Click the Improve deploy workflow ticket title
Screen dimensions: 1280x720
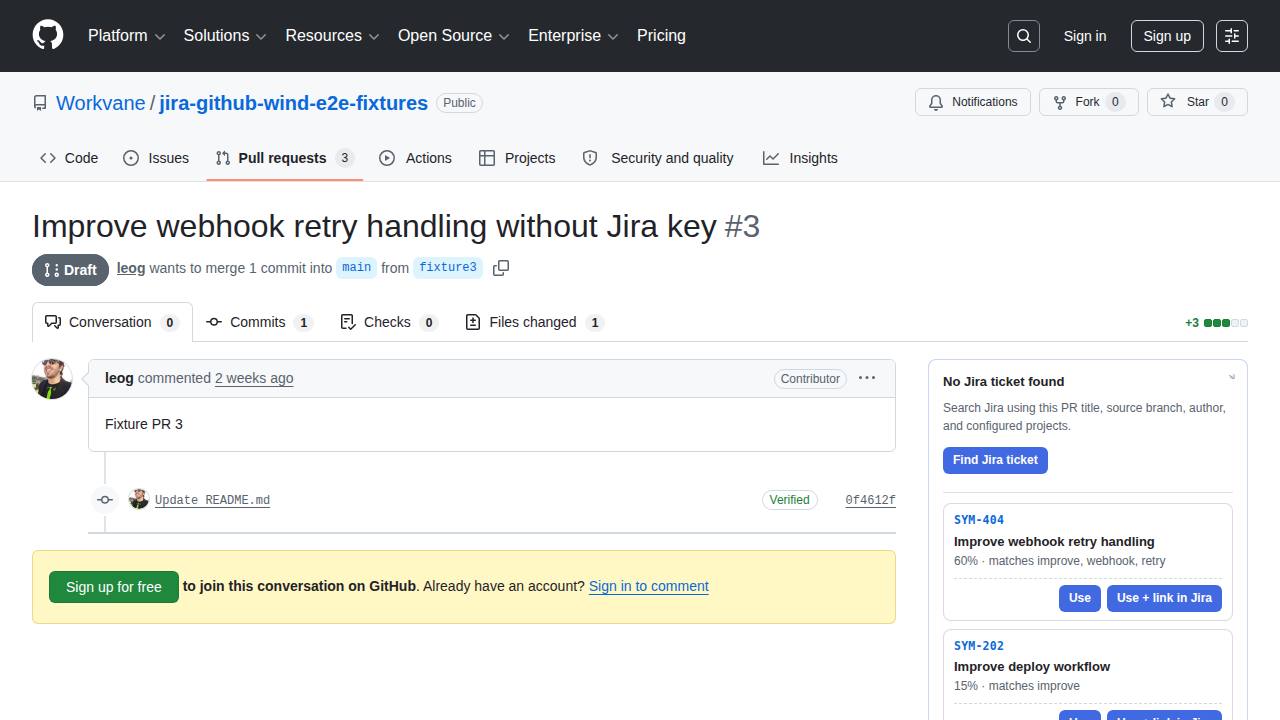(1032, 667)
